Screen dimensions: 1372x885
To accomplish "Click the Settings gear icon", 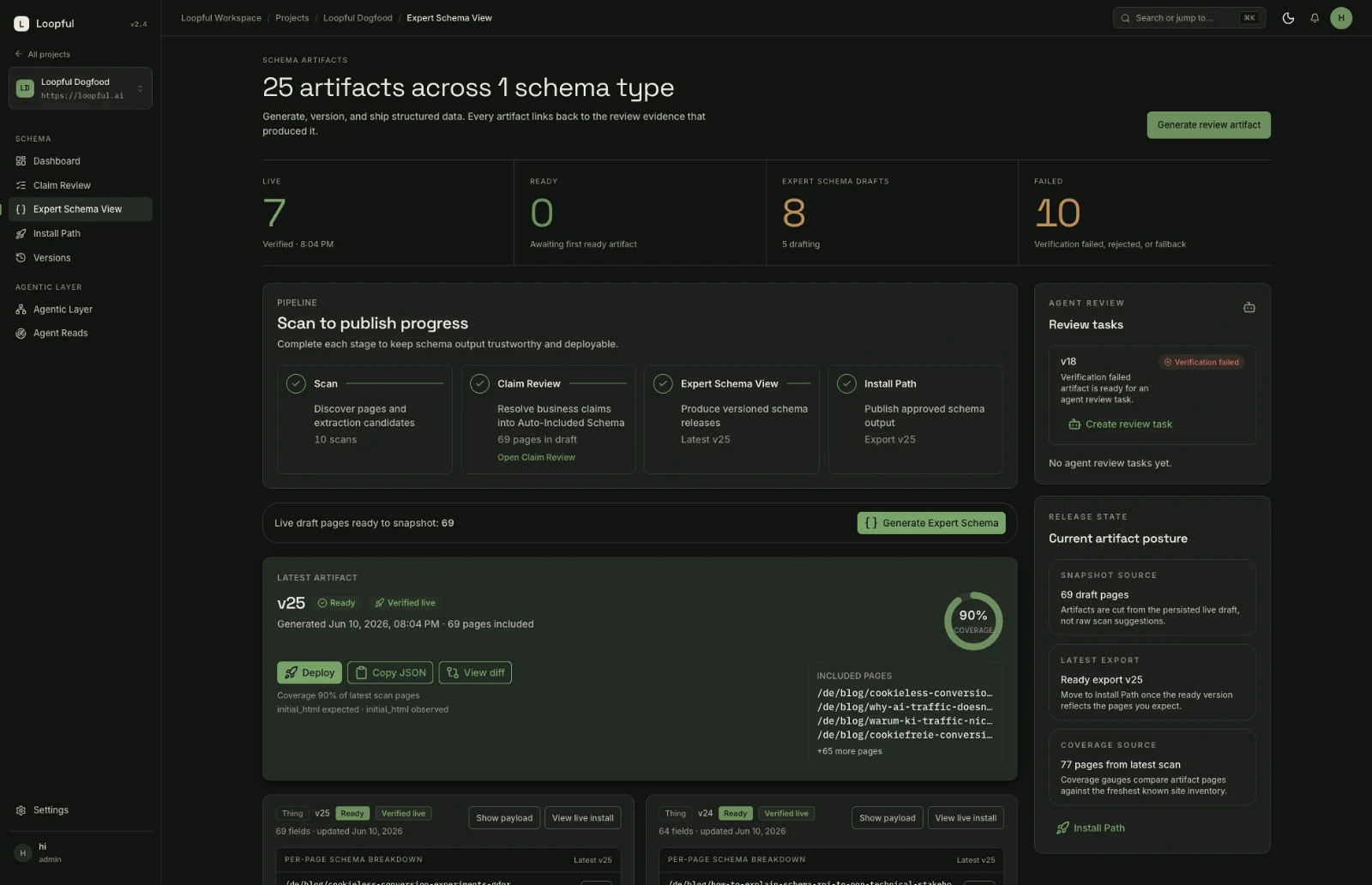I will click(21, 810).
